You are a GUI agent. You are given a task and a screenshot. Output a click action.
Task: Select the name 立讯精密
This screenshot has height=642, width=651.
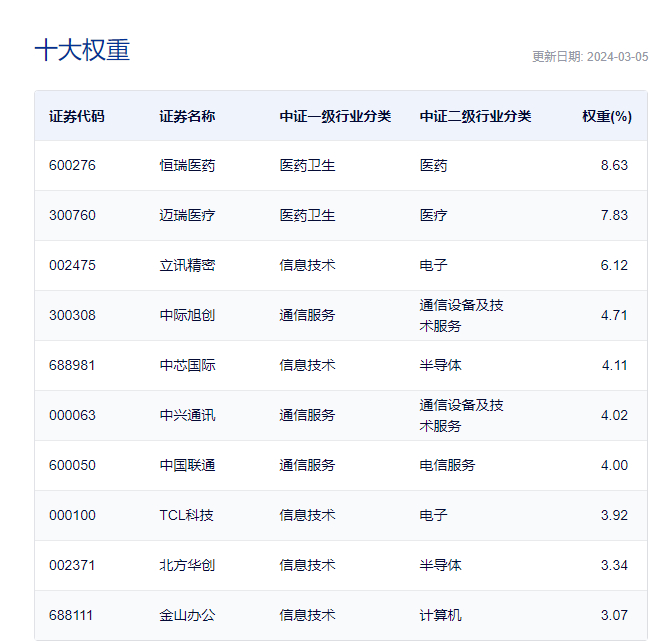[x=187, y=265]
